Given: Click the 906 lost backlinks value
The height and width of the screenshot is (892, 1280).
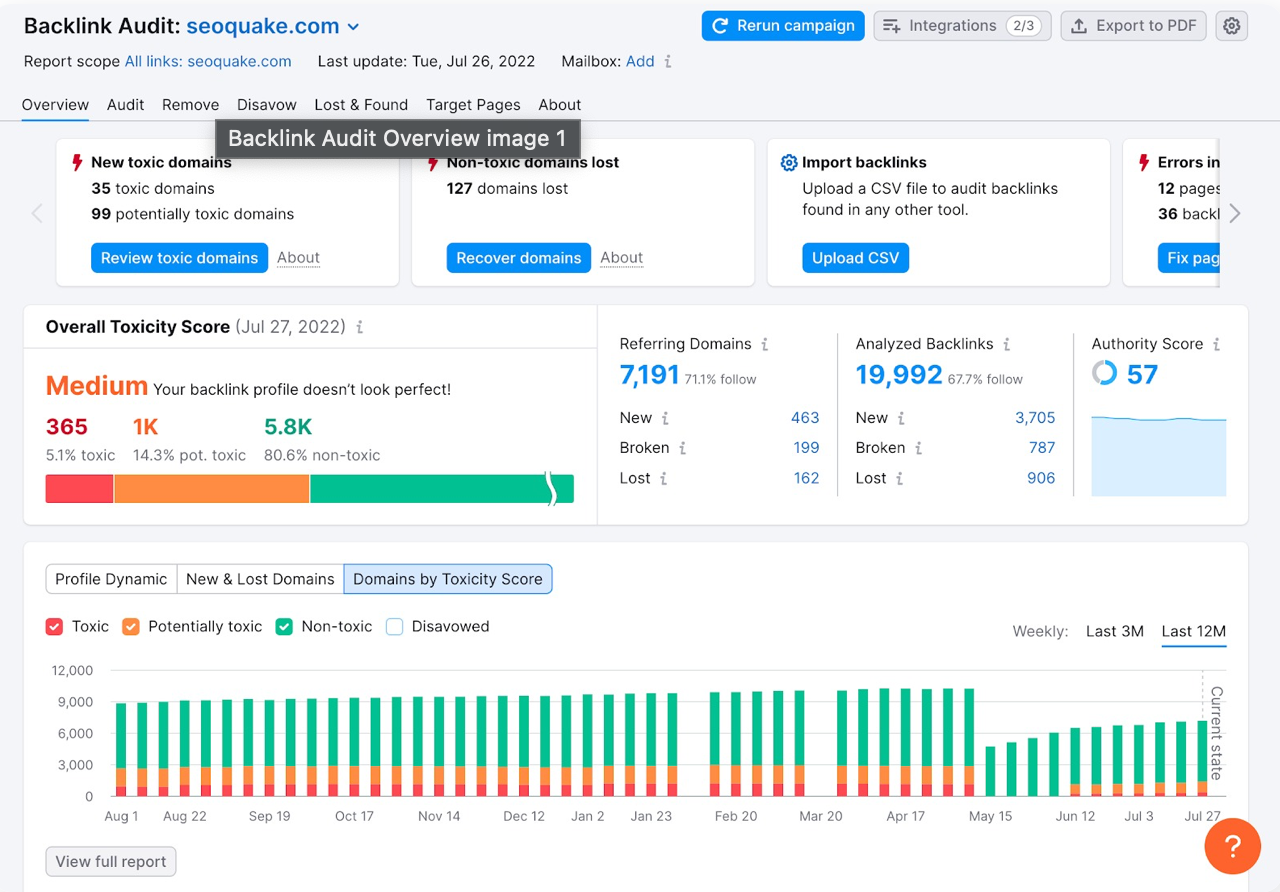Looking at the screenshot, I should coord(1041,478).
